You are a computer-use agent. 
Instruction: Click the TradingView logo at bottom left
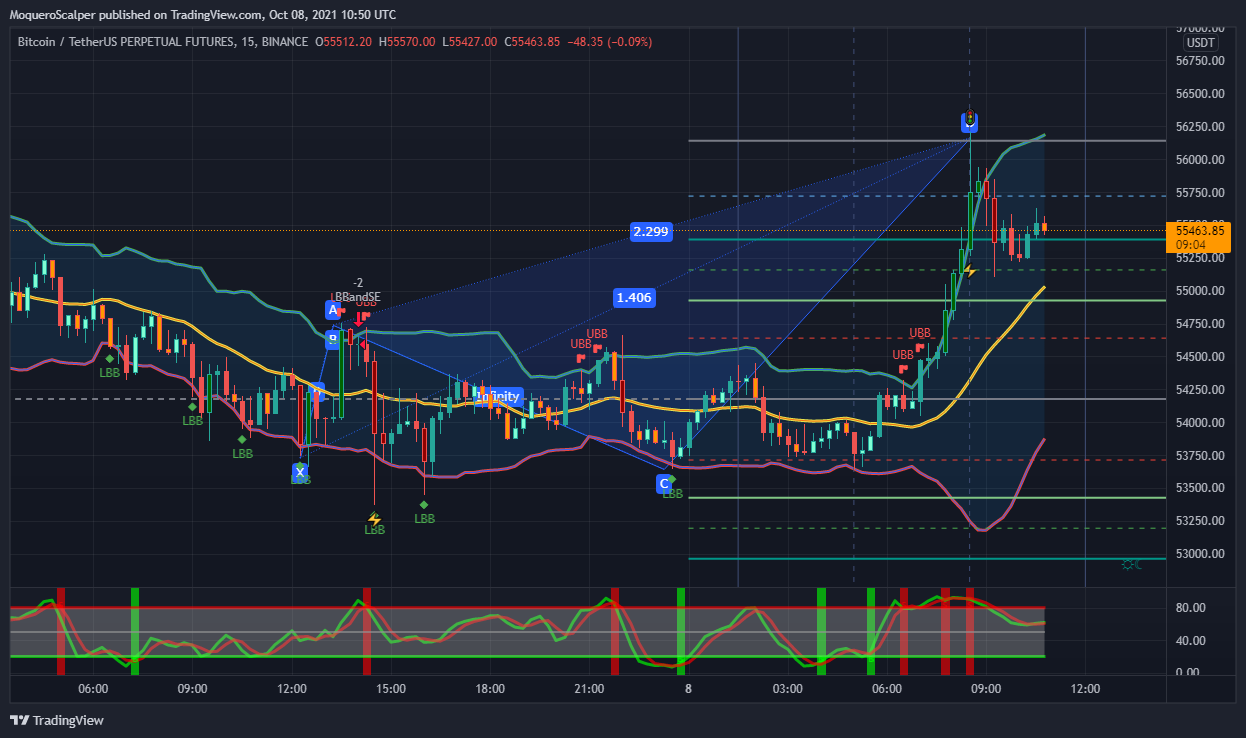tap(57, 720)
